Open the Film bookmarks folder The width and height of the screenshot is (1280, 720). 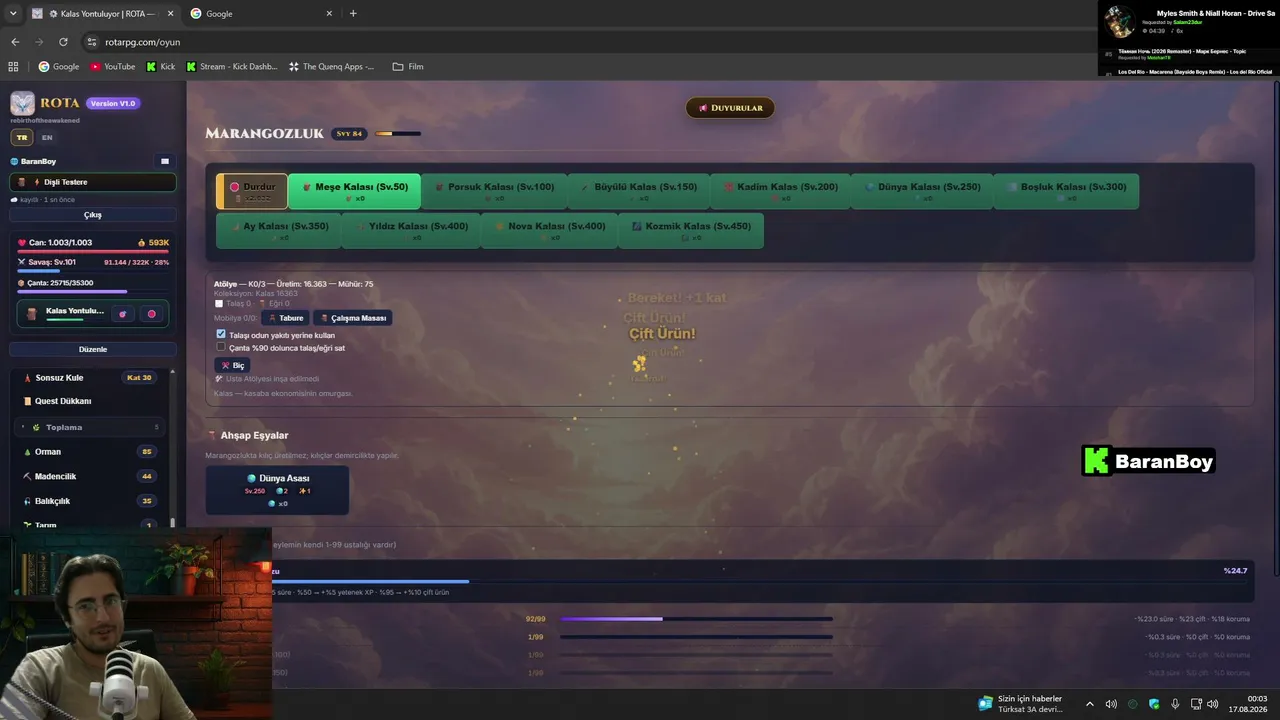tap(408, 67)
